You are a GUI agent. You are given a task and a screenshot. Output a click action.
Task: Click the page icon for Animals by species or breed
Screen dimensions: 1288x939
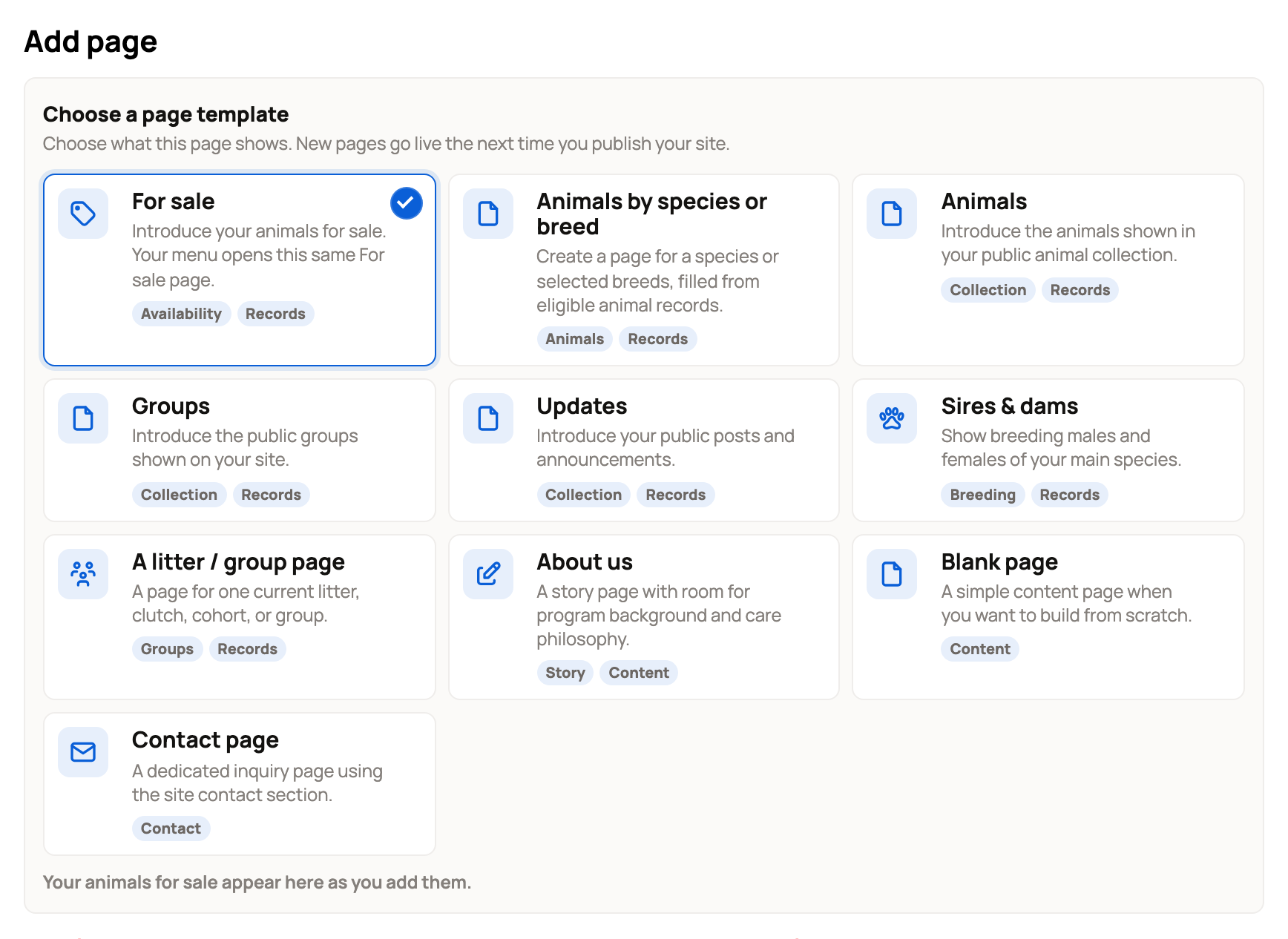click(488, 214)
